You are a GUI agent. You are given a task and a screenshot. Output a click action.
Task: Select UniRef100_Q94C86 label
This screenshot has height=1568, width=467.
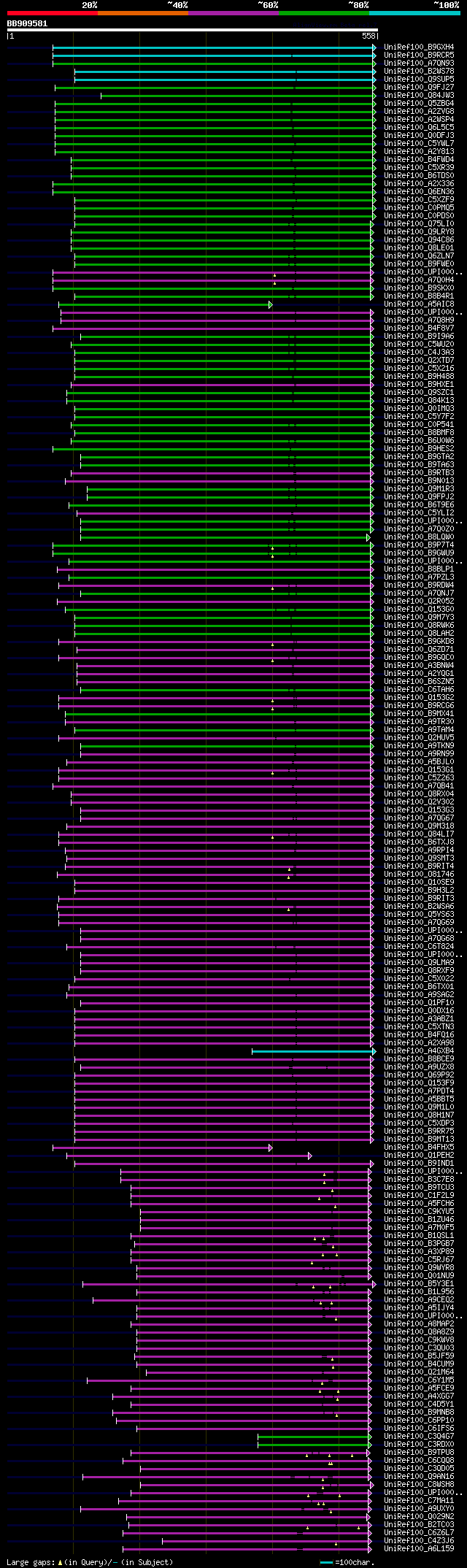[419, 240]
